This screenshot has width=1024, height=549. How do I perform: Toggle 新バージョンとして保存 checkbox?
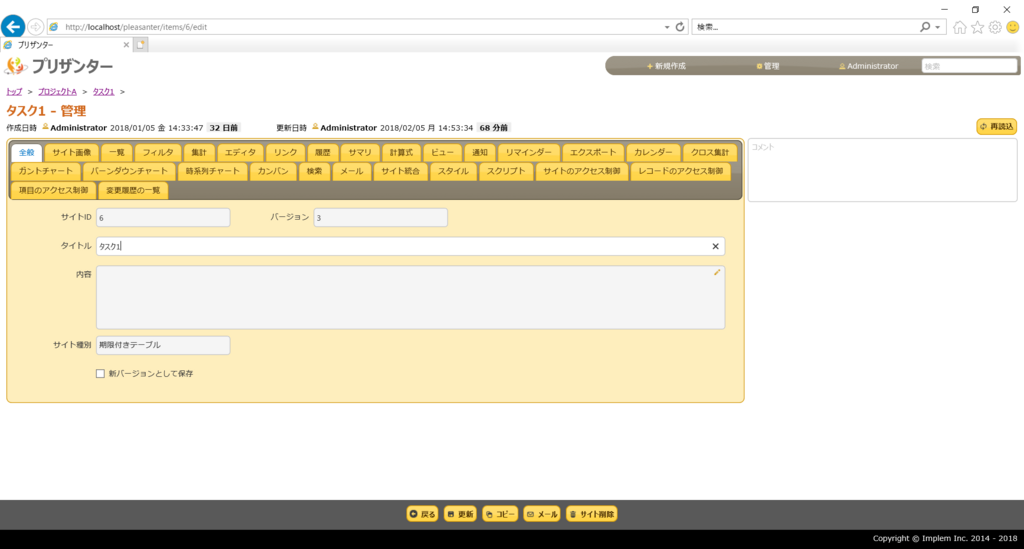pyautogui.click(x=100, y=373)
